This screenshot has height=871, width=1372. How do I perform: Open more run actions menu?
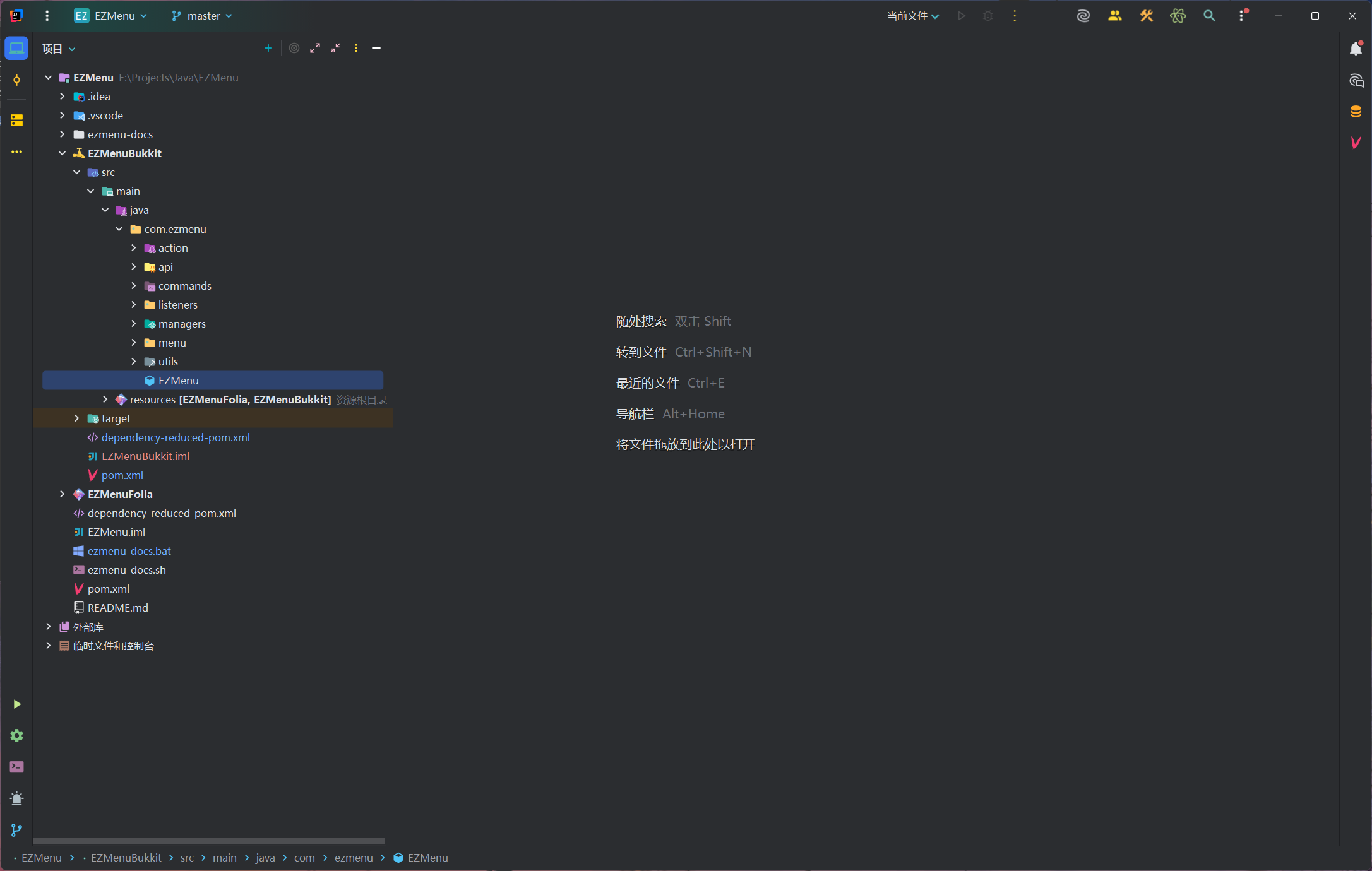[x=1015, y=16]
